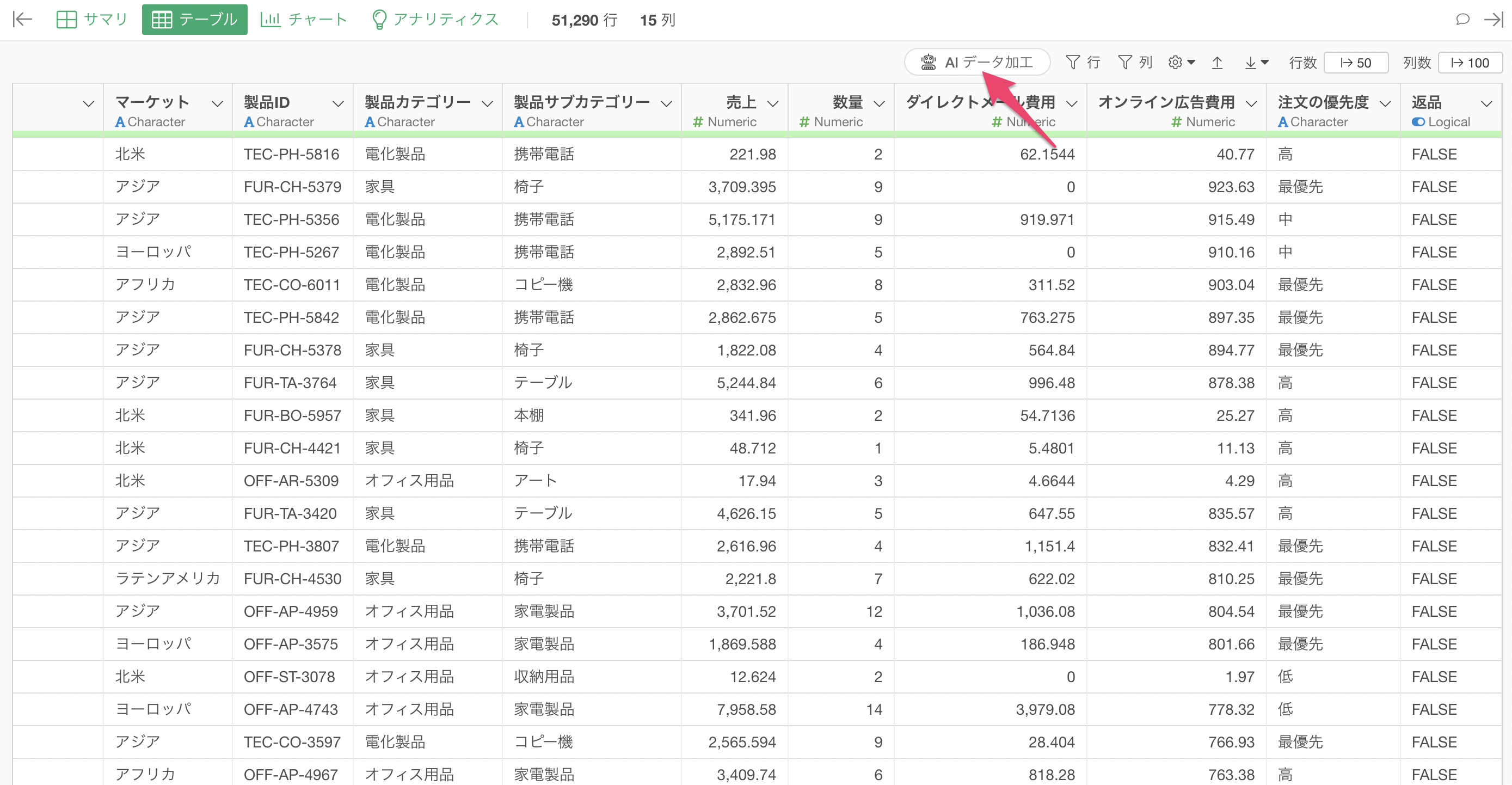This screenshot has height=785, width=1512.
Task: Open the first unnamed column chevron
Action: [x=89, y=104]
